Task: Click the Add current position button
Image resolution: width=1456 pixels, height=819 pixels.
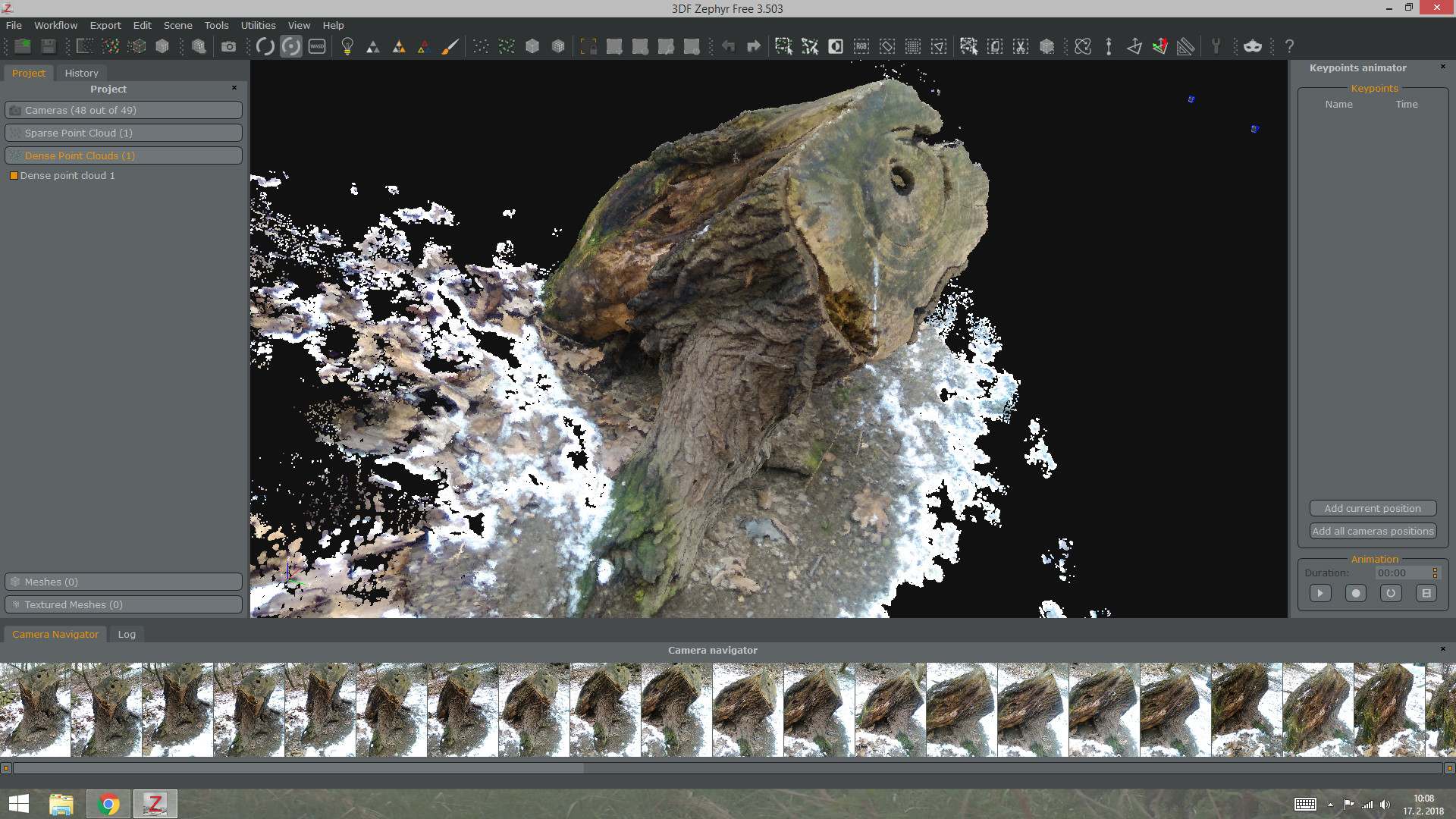Action: pos(1373,508)
